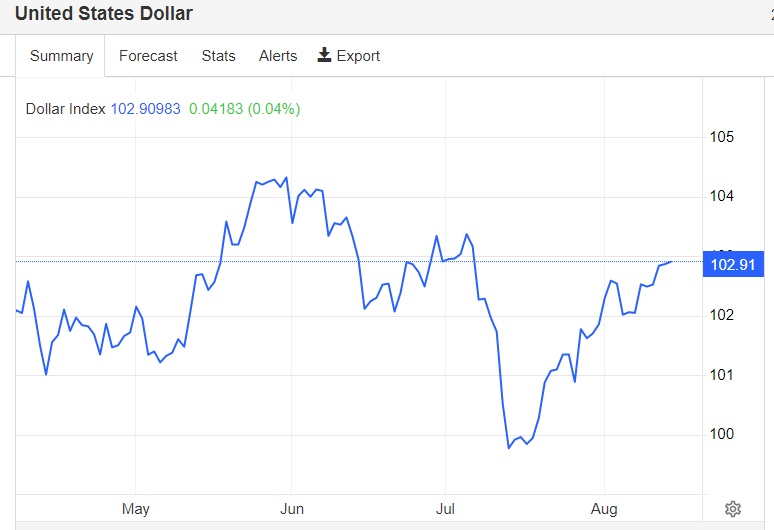Click the 100 price axis label
This screenshot has height=530, width=774.
click(x=721, y=434)
